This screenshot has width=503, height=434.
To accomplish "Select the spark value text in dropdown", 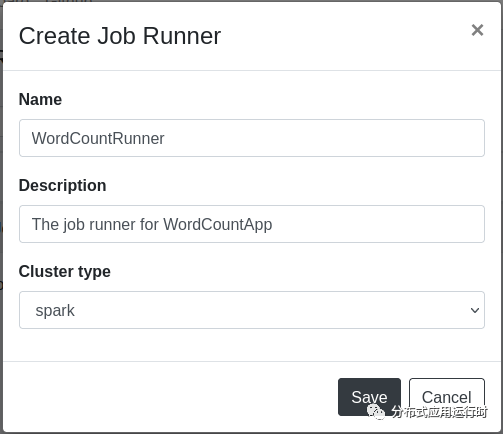I will point(55,311).
